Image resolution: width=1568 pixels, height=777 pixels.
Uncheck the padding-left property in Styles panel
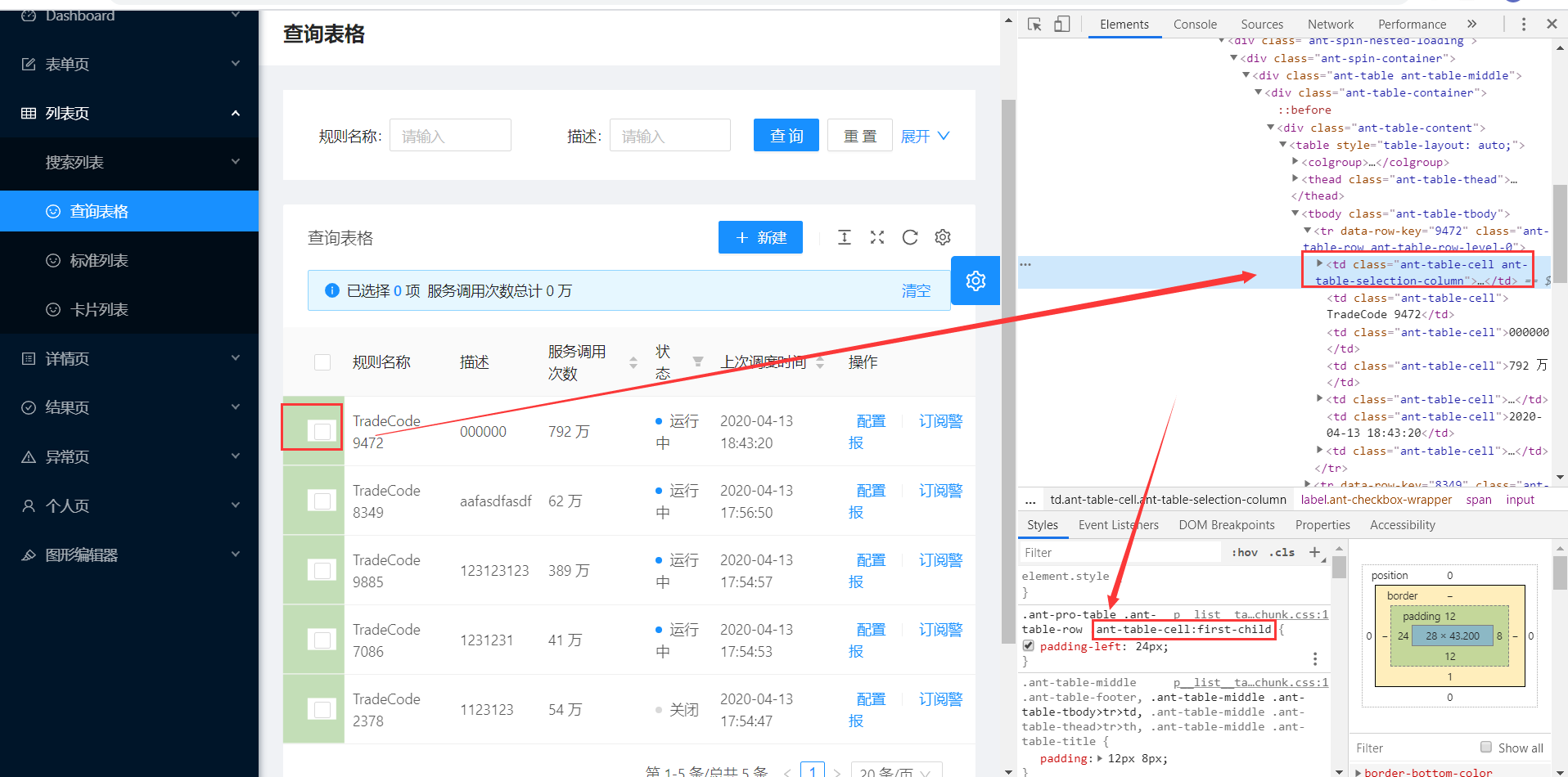(1028, 645)
